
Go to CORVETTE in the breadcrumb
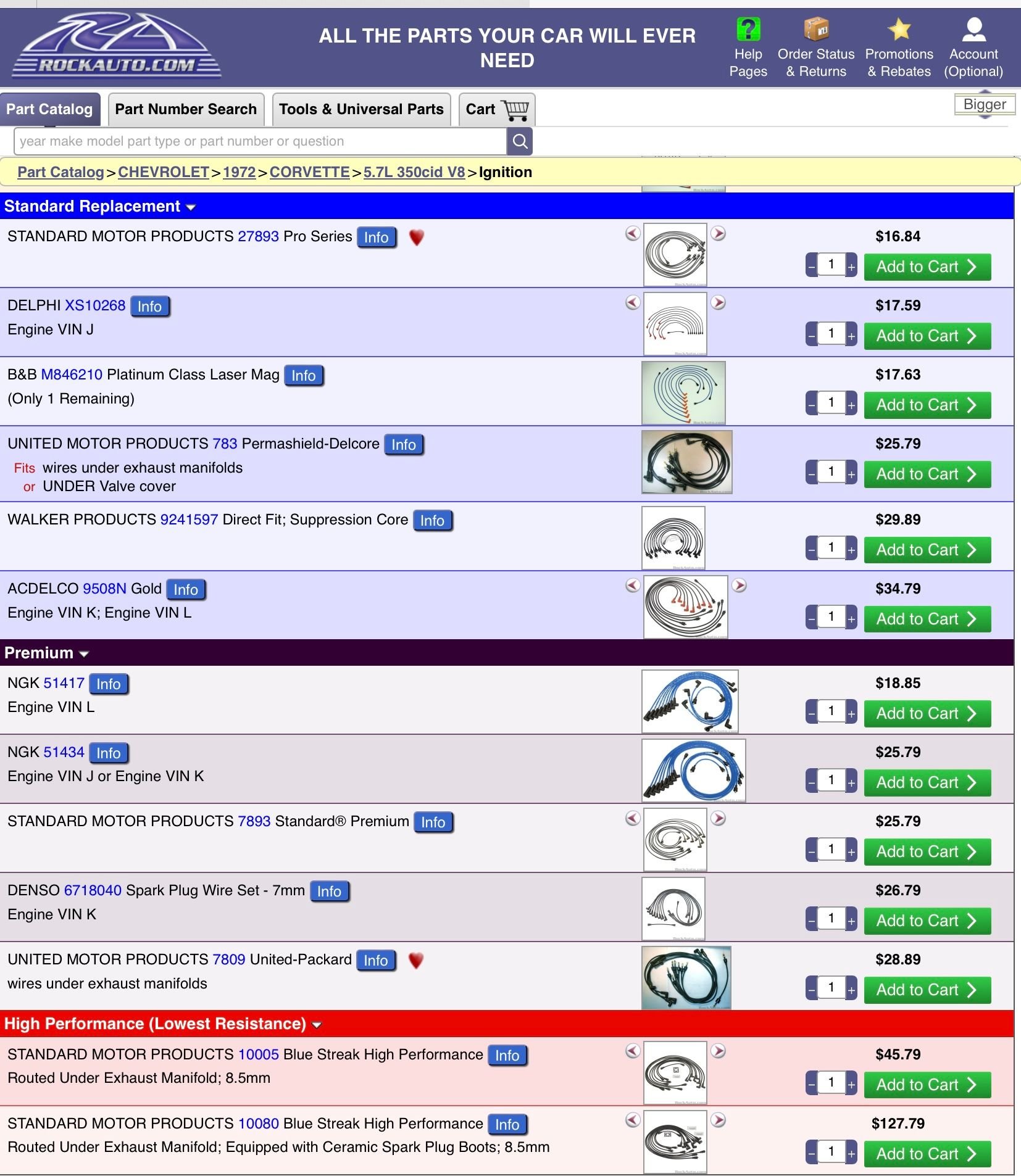309,172
